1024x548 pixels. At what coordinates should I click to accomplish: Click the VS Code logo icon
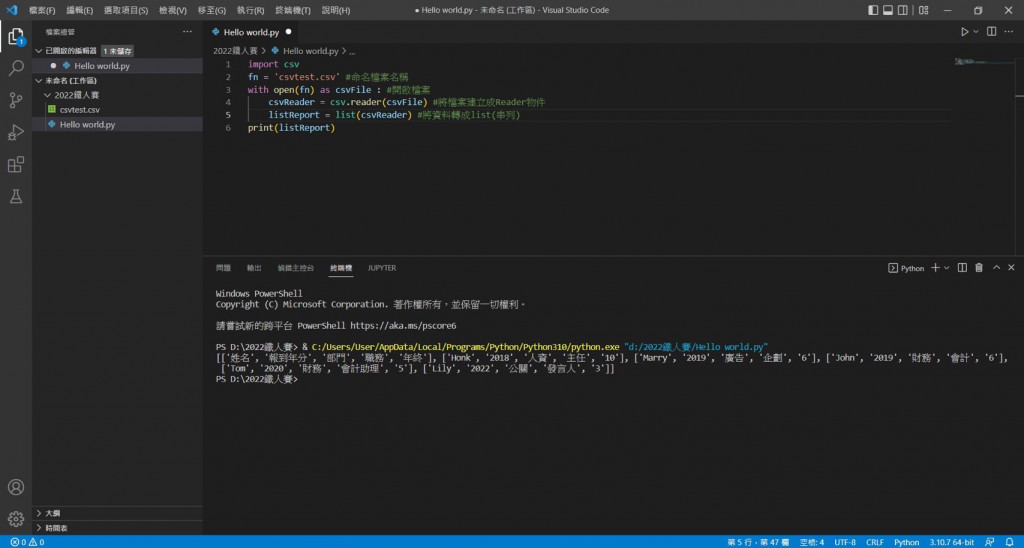pos(11,10)
